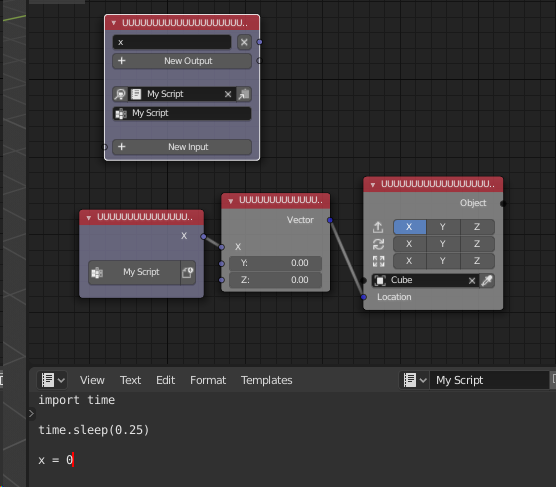Toggle rotation Y on the Object node

(443, 244)
